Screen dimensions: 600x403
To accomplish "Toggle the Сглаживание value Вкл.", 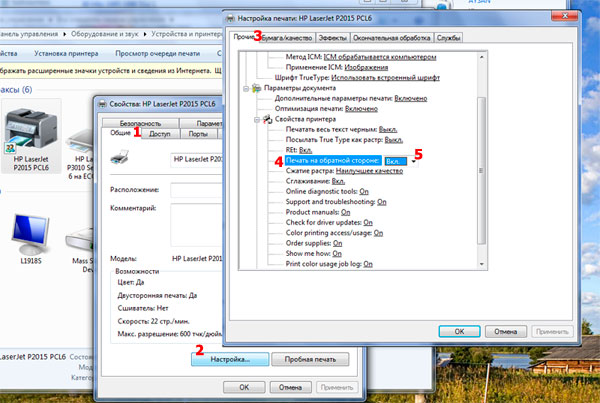I will click(x=338, y=181).
